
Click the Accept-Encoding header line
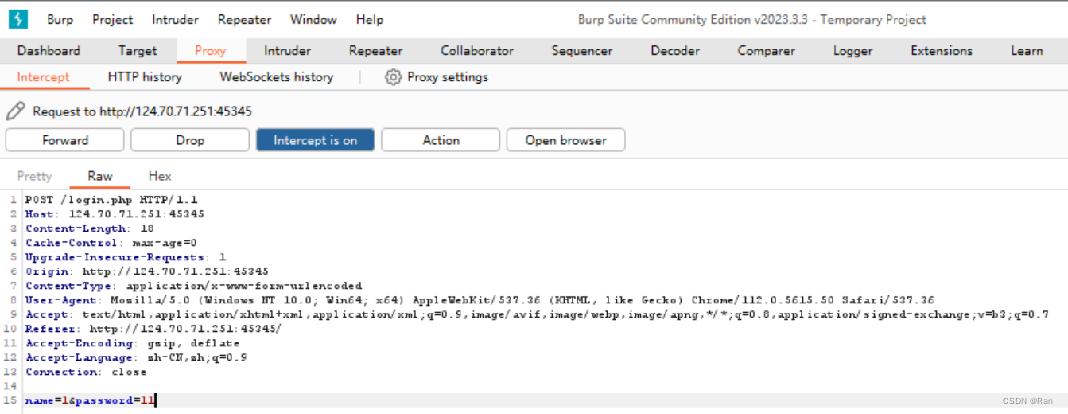click(x=132, y=343)
